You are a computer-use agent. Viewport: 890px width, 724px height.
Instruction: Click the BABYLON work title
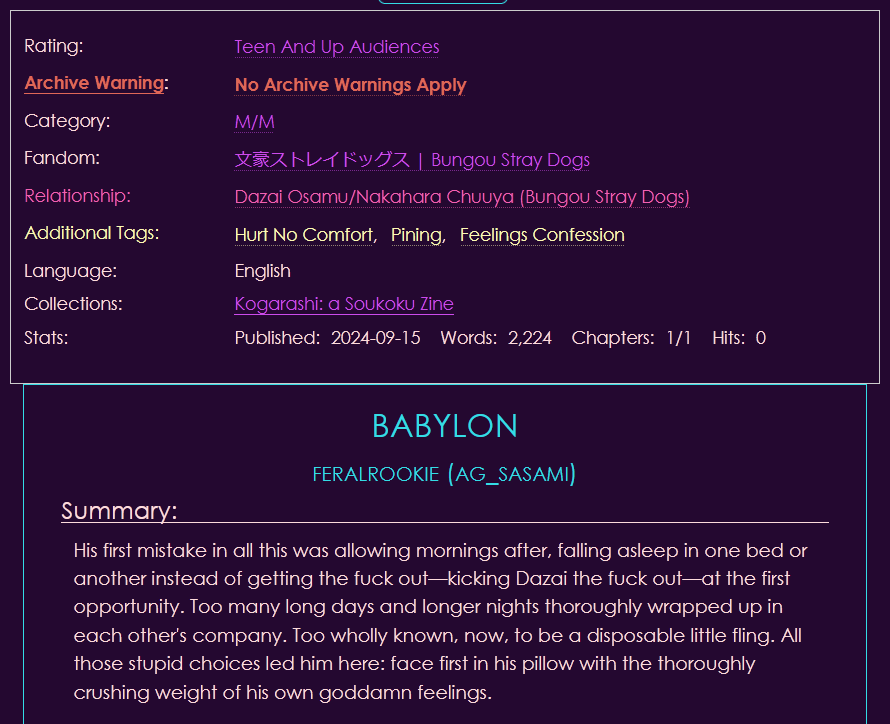point(444,426)
